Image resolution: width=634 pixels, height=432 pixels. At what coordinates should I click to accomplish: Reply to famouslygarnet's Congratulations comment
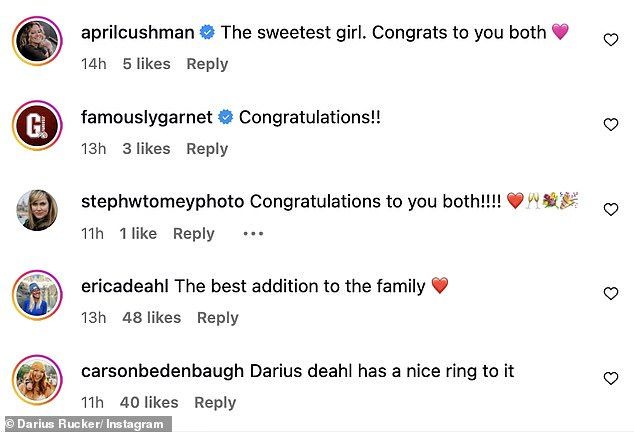pyautogui.click(x=207, y=149)
